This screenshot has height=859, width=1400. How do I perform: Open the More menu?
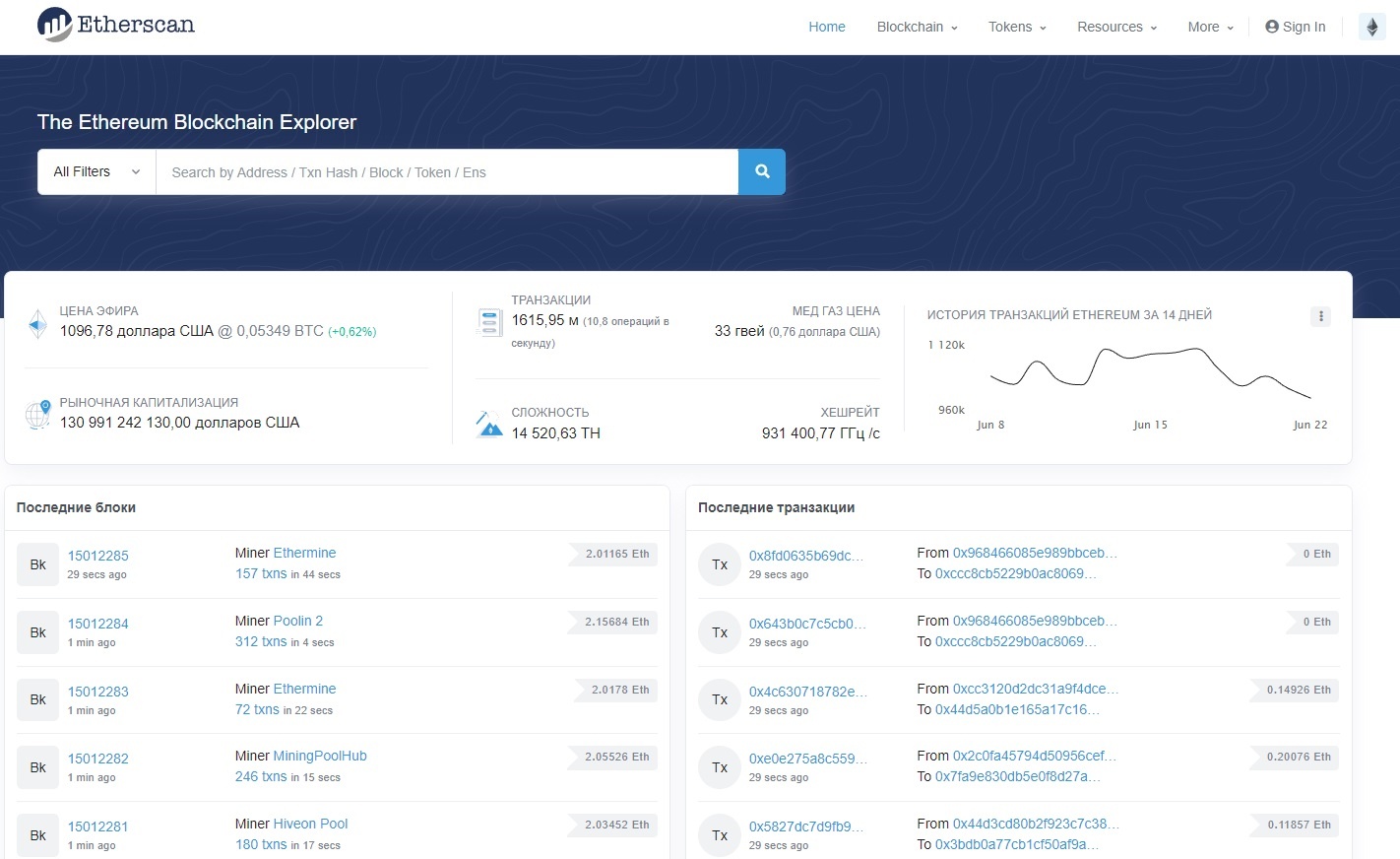tap(1210, 27)
